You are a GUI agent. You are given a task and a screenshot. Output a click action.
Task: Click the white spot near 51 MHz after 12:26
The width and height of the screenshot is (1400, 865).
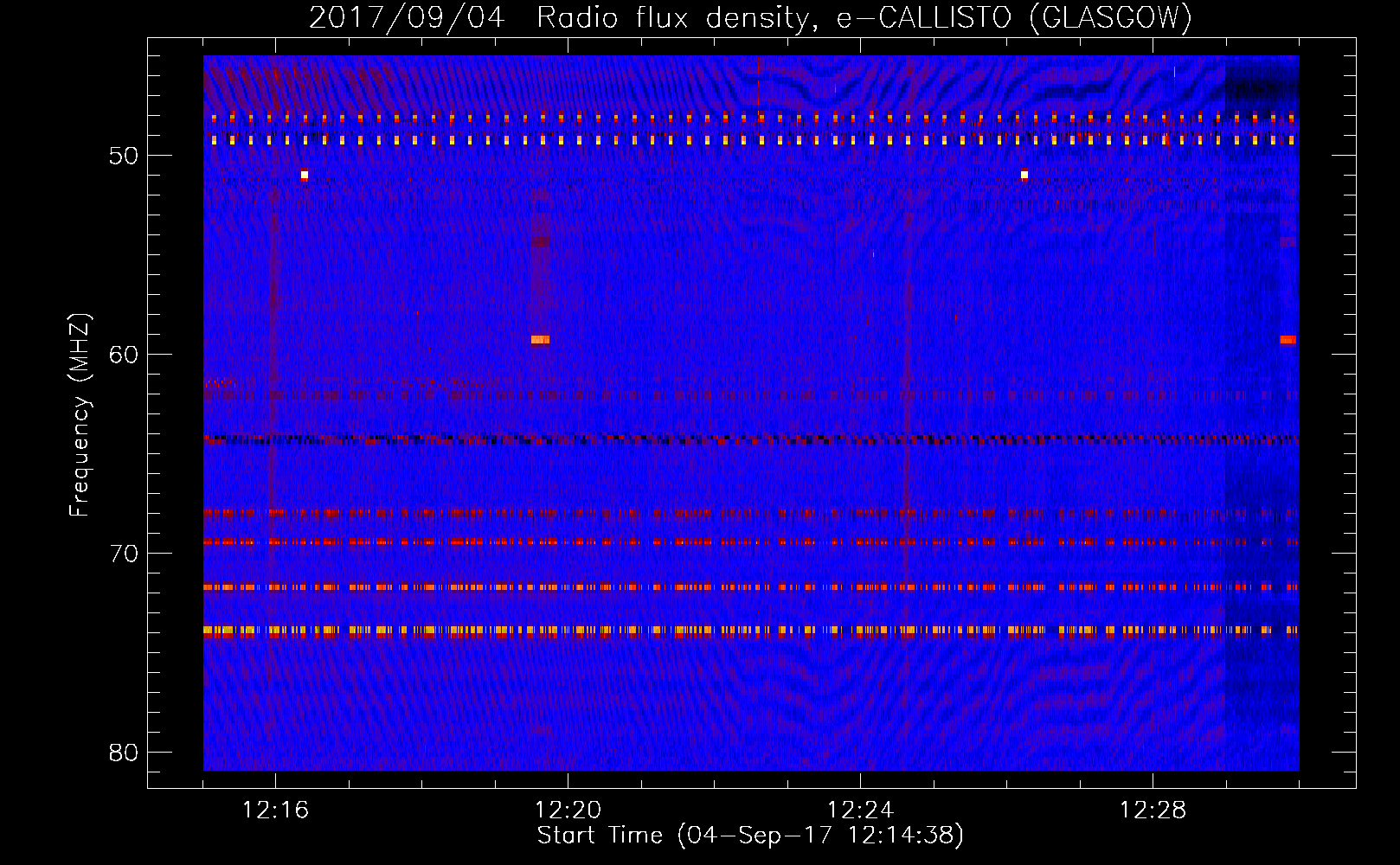coord(1024,175)
